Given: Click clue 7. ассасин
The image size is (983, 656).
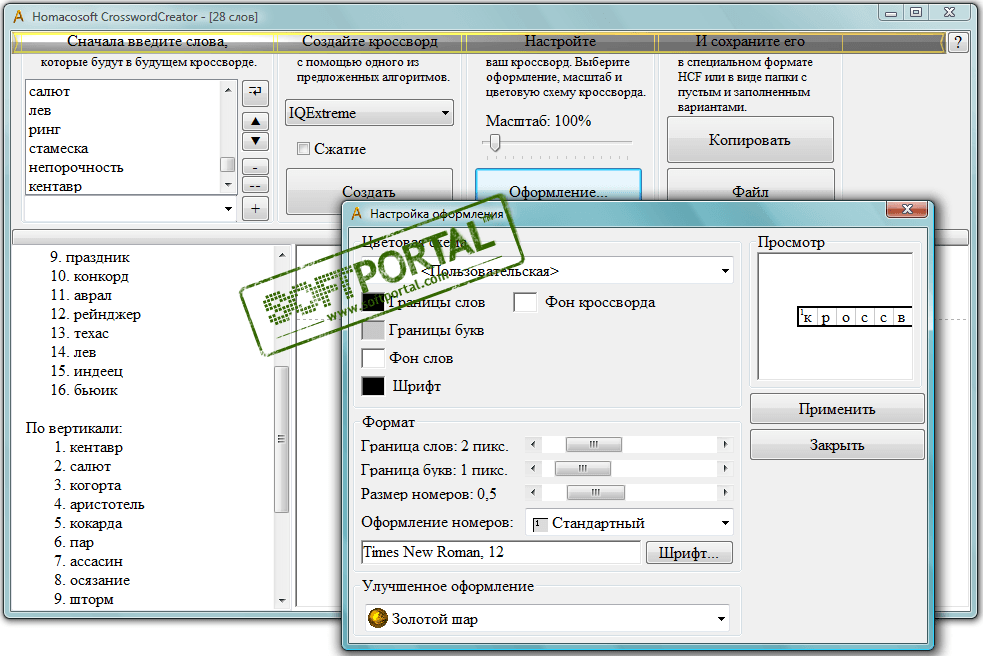Looking at the screenshot, I should point(88,561).
